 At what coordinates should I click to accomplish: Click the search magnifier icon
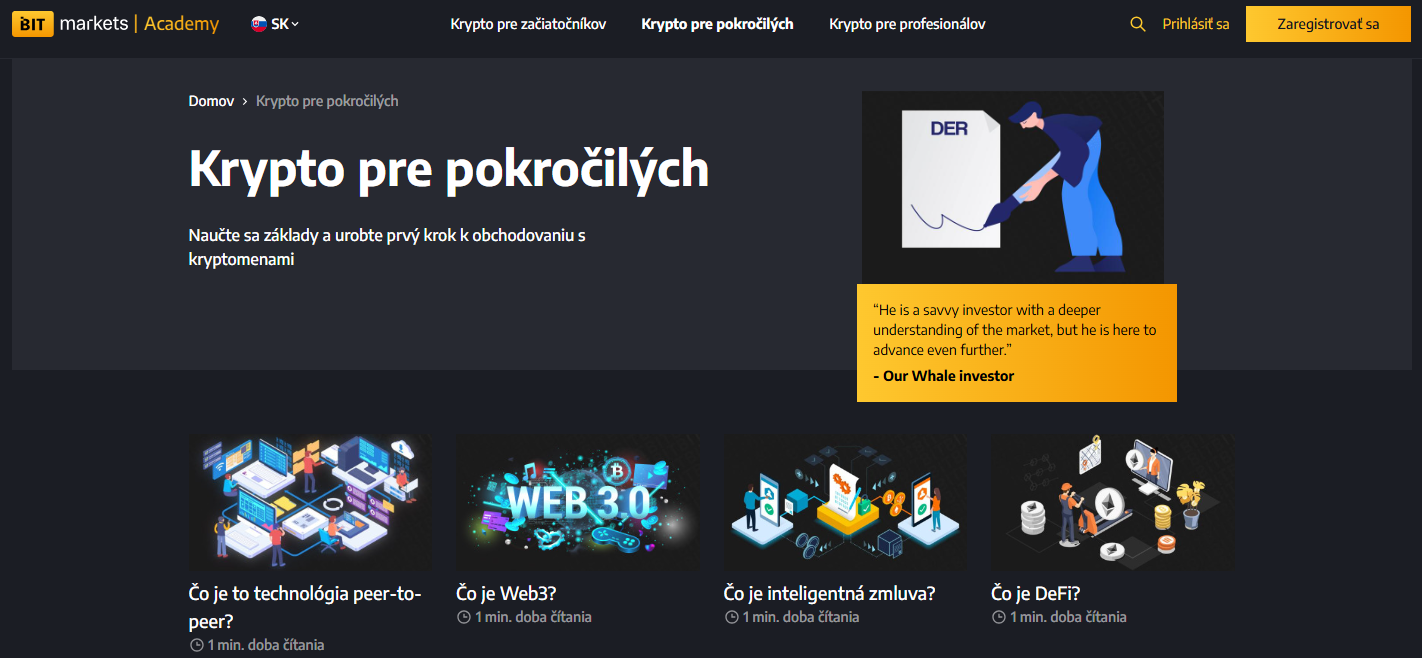click(1137, 24)
